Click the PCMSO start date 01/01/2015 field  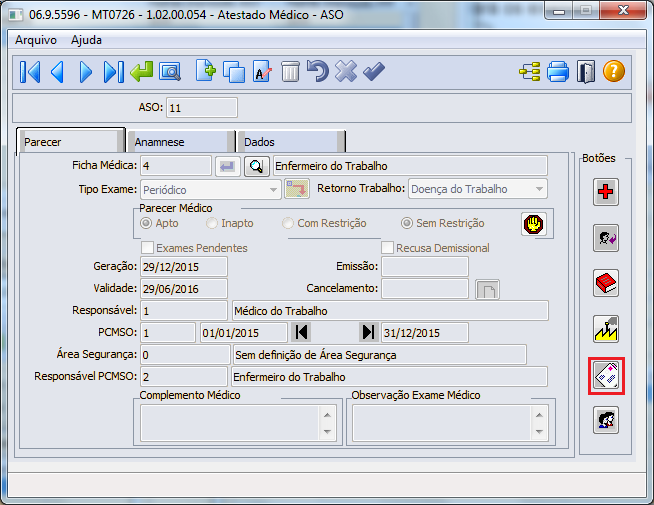(244, 333)
